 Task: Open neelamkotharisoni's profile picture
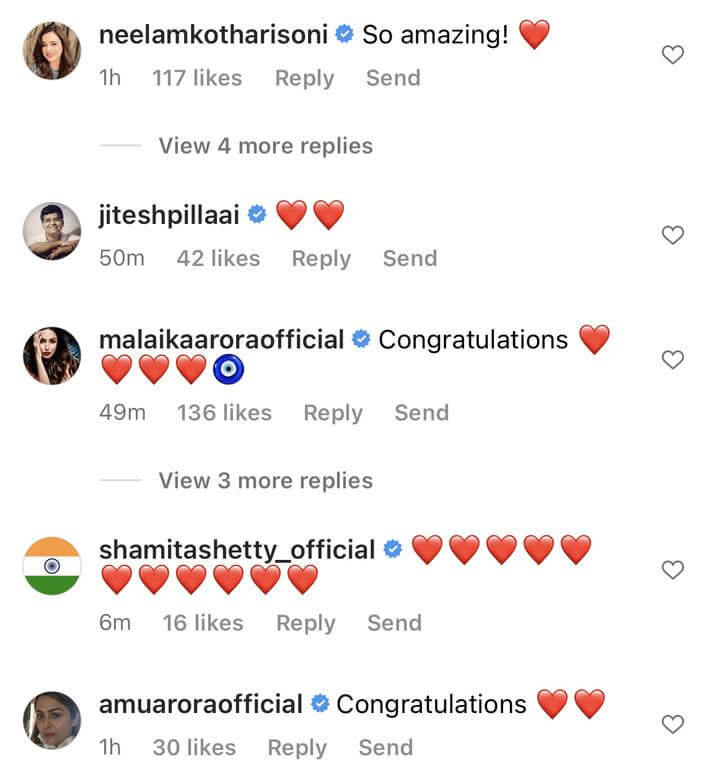52,51
